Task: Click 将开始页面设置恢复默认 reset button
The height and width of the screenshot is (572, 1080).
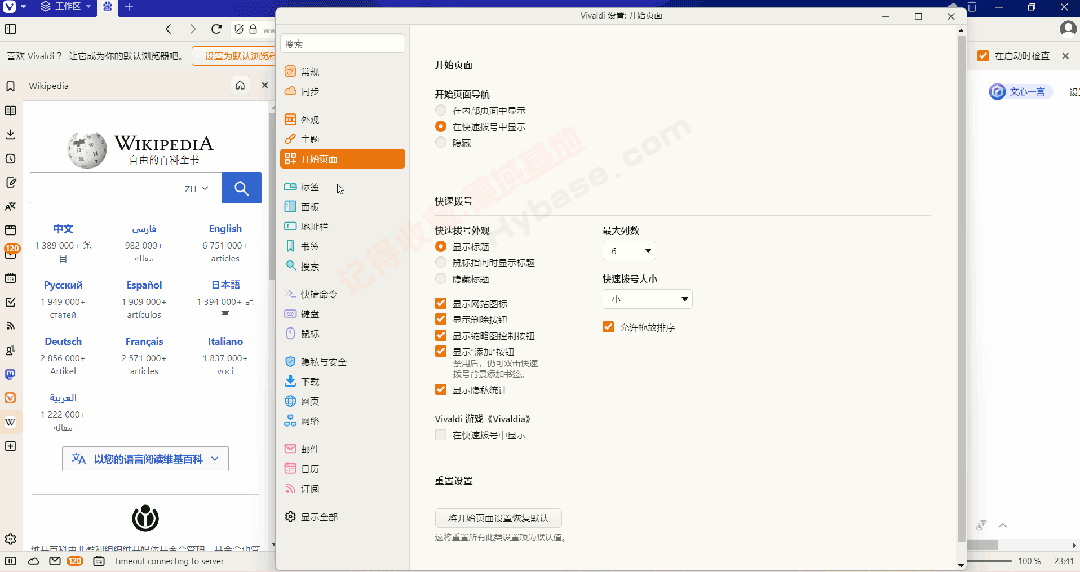Action: 498,518
